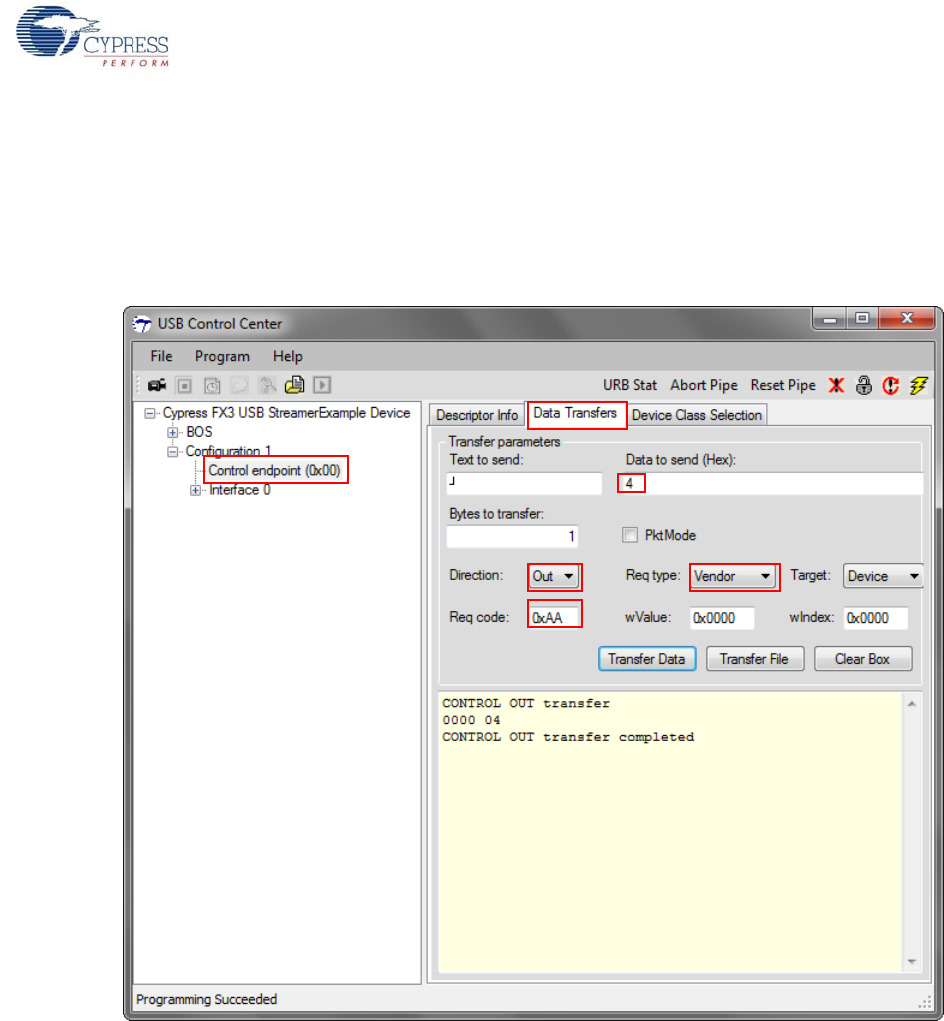Enable the PktMode checkbox
Image resolution: width=944 pixels, height=1021 pixels.
[630, 535]
